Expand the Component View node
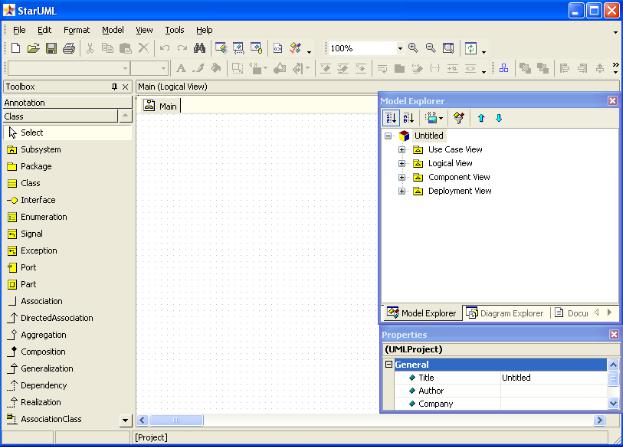Viewport: 623px width, 447px height. pos(402,177)
